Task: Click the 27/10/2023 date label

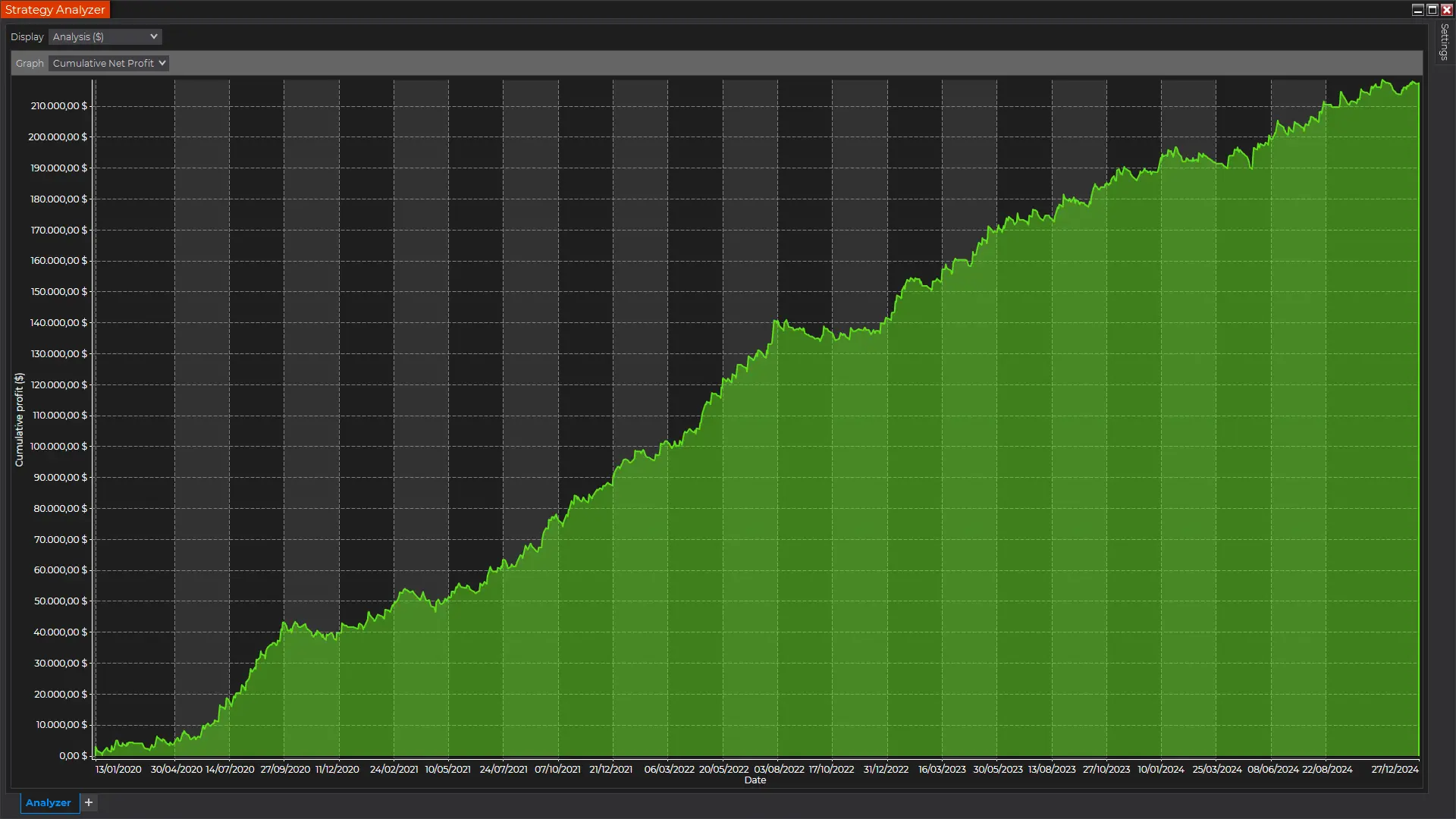Action: 1106,769
